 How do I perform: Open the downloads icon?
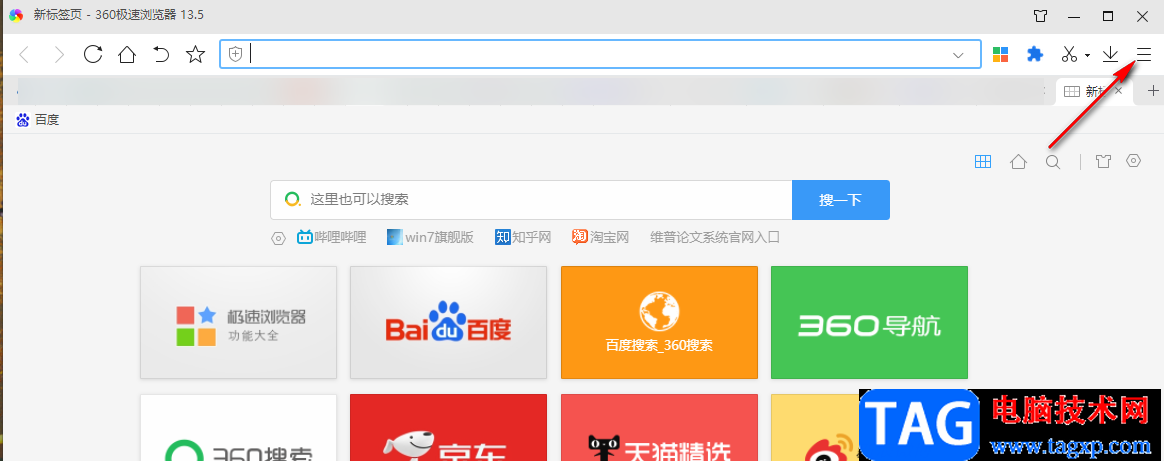click(x=1110, y=54)
